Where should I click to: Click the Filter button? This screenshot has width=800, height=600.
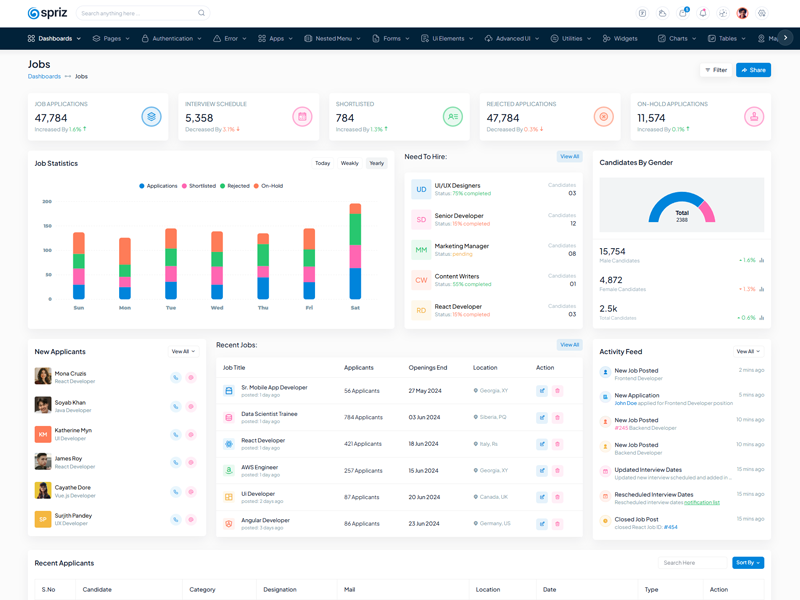pyautogui.click(x=715, y=70)
